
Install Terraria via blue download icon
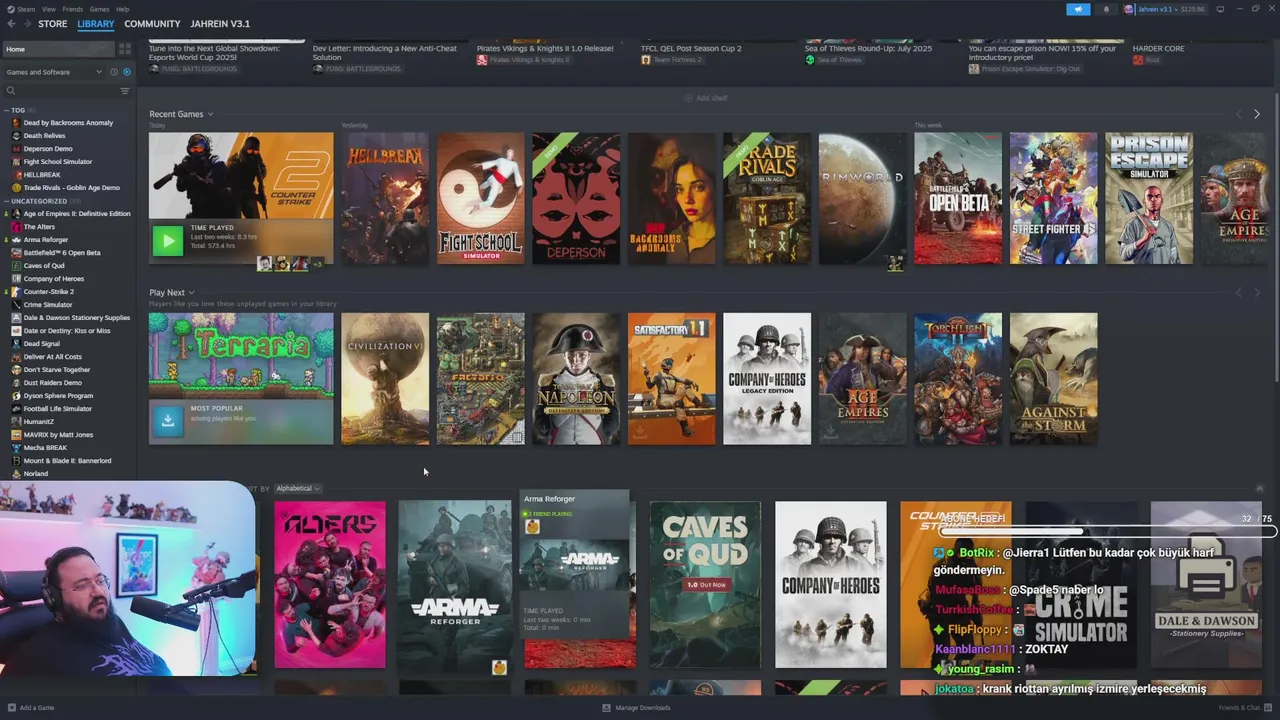[167, 421]
